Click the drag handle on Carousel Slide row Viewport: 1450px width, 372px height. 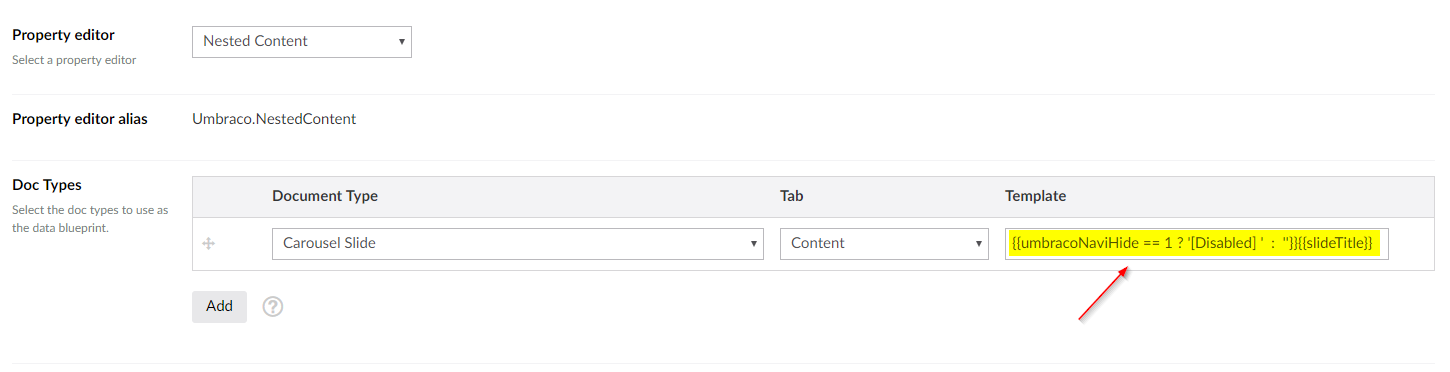(x=209, y=243)
